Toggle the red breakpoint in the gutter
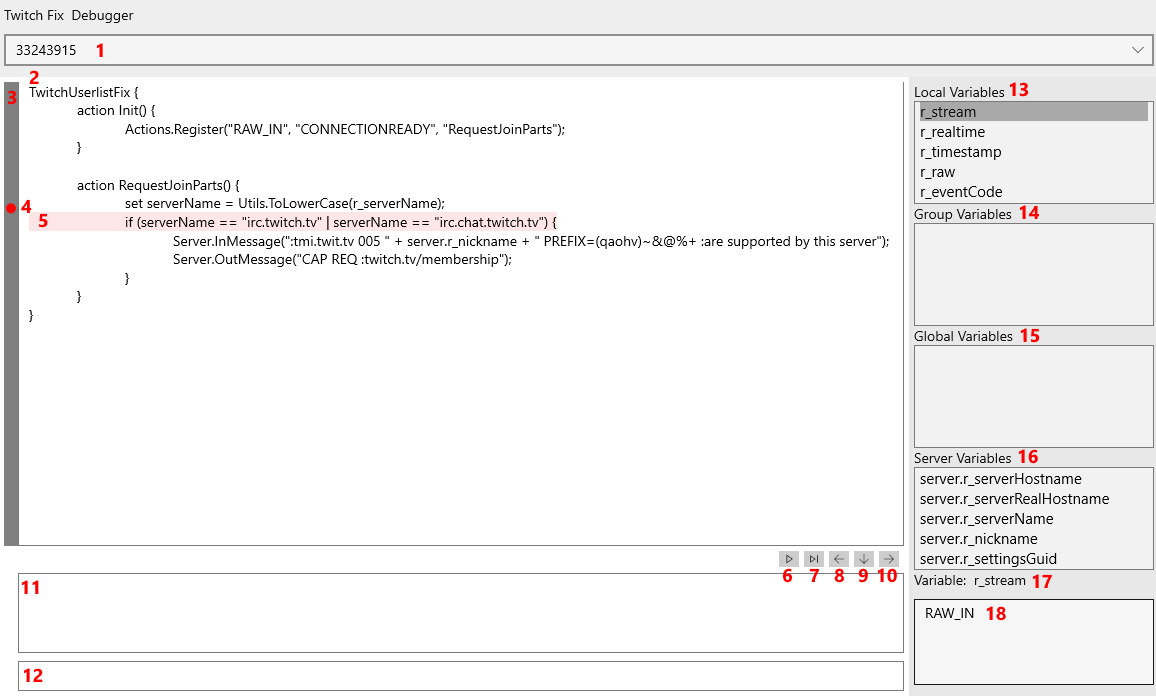 [x=10, y=208]
